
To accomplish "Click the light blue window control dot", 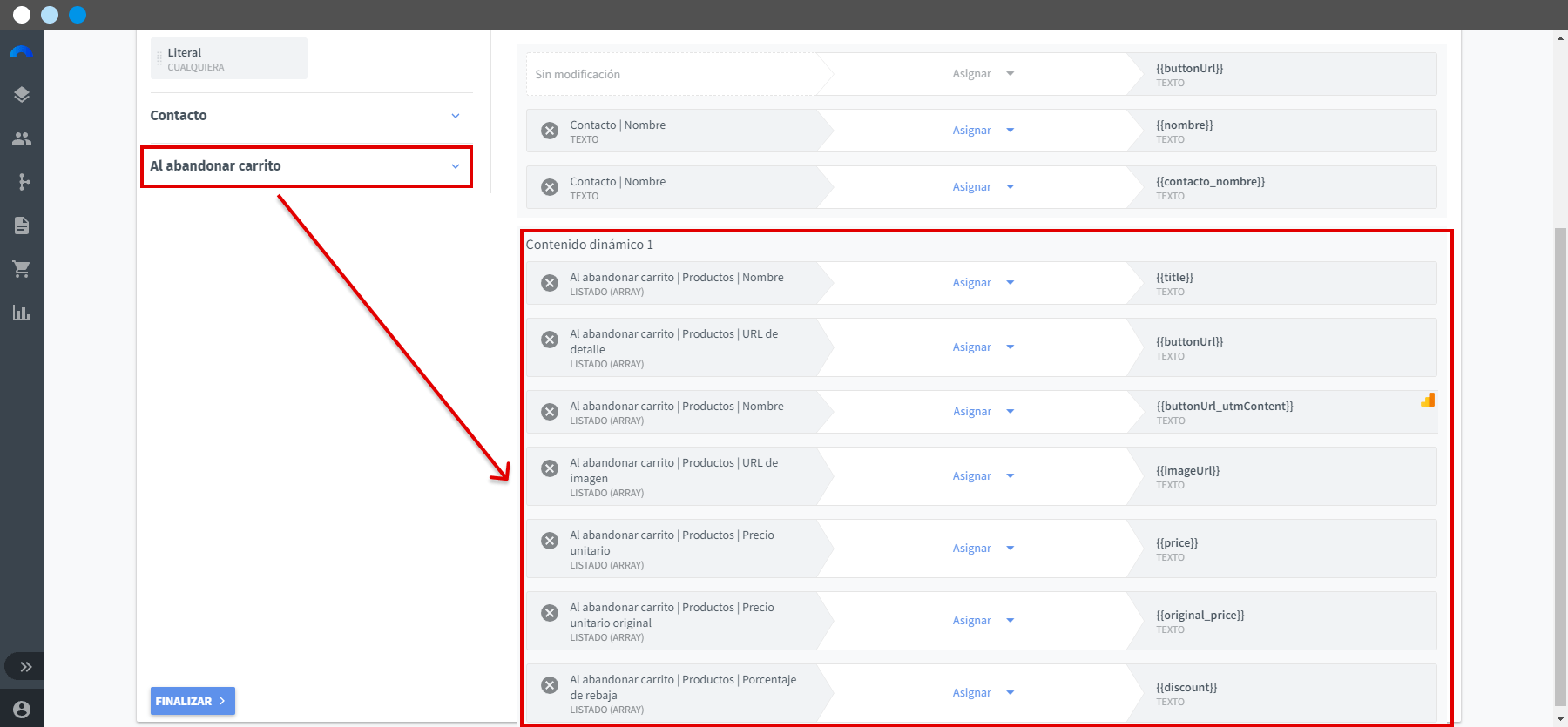I will tap(50, 15).
